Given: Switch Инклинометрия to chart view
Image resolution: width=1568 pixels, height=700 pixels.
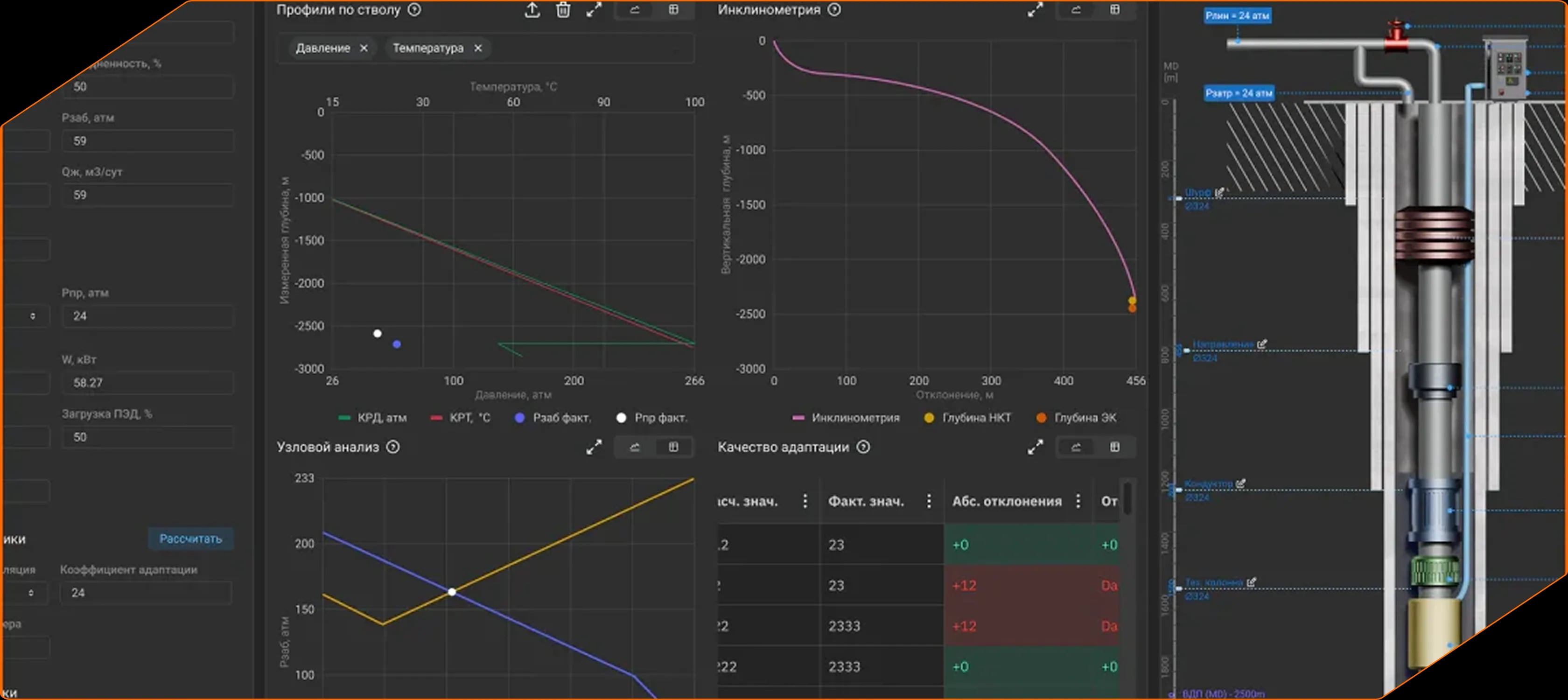Looking at the screenshot, I should [1076, 10].
